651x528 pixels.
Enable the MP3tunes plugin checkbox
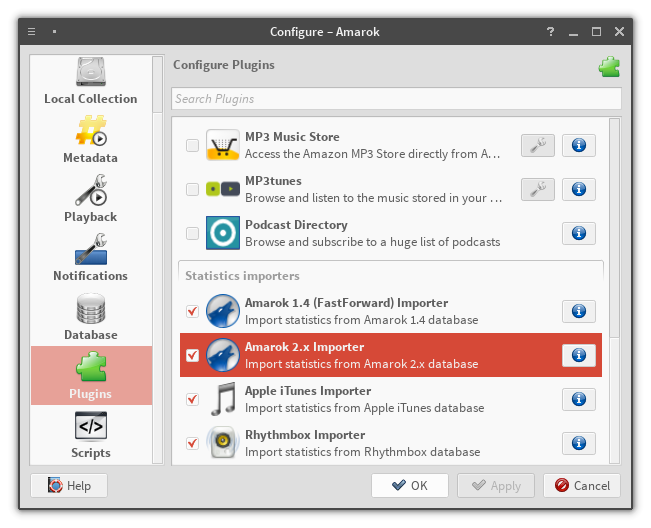(x=192, y=189)
